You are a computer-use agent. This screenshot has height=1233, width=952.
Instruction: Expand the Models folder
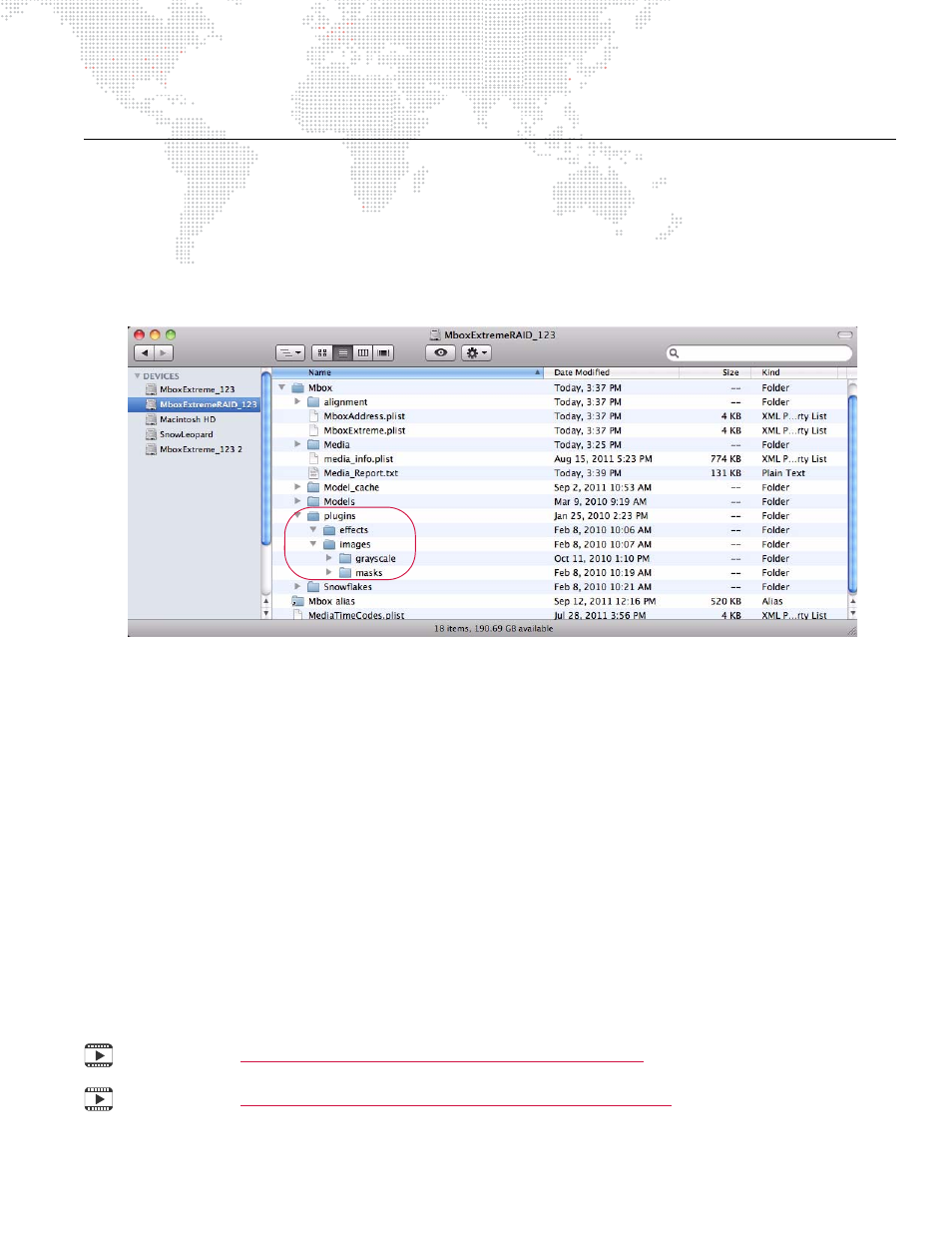click(x=297, y=501)
